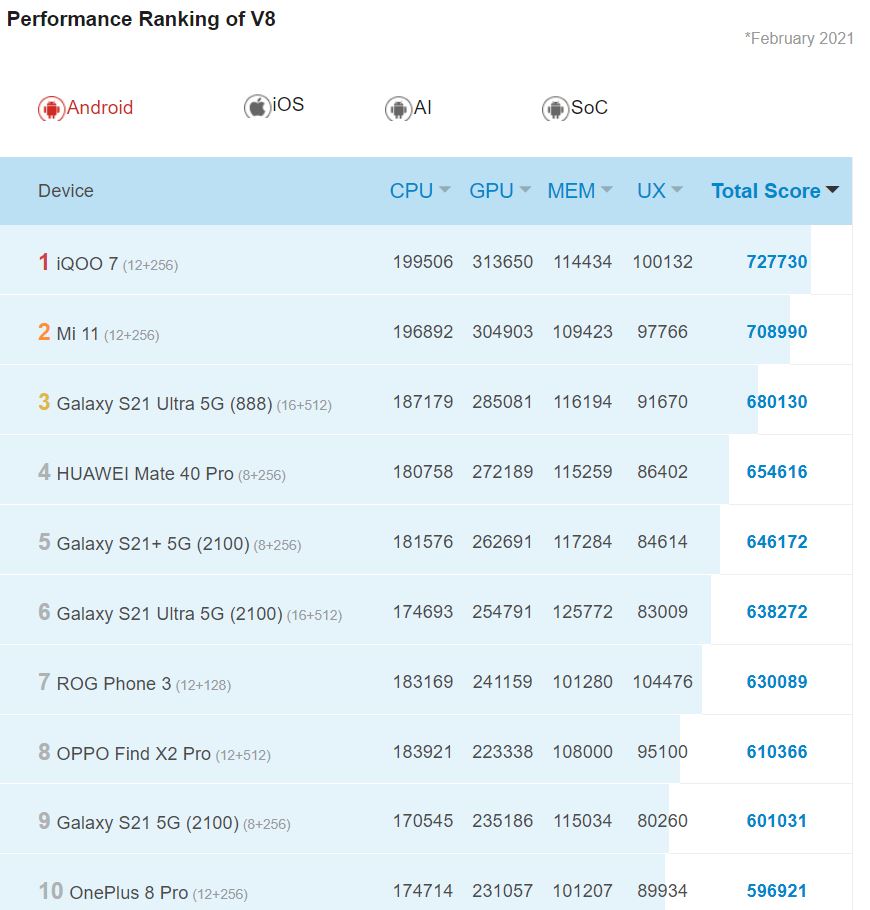Screen dimensions: 870x910
Task: Sort by GPU column arrow
Action: click(524, 190)
